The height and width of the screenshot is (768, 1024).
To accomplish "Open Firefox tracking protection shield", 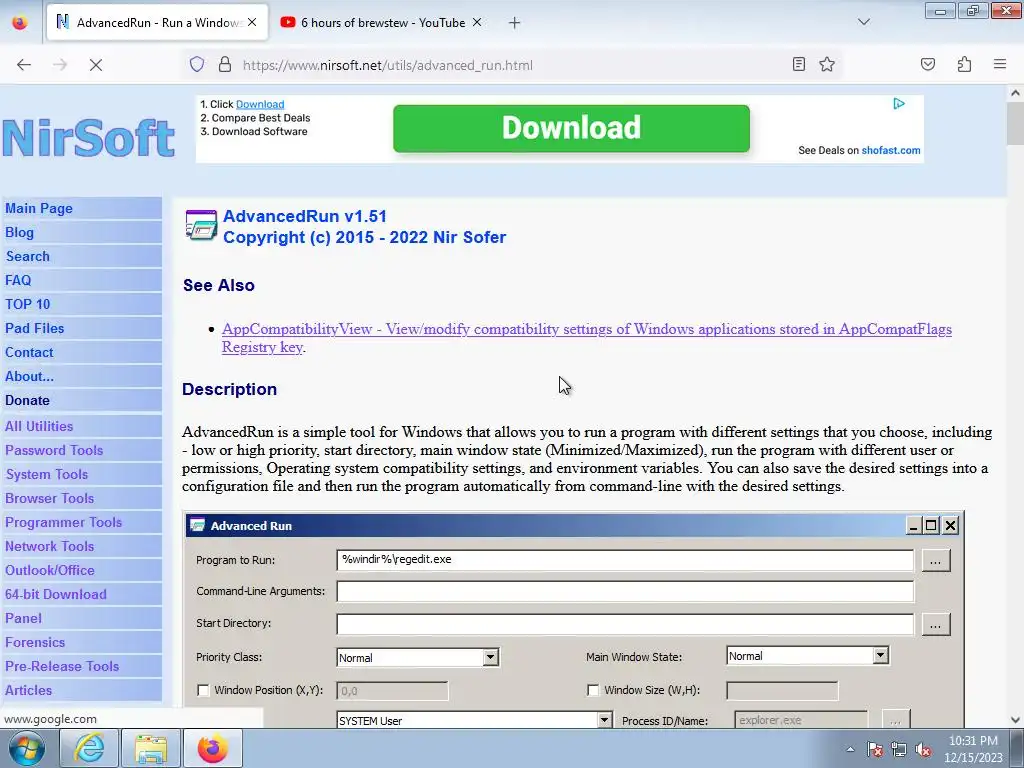I will pyautogui.click(x=197, y=65).
